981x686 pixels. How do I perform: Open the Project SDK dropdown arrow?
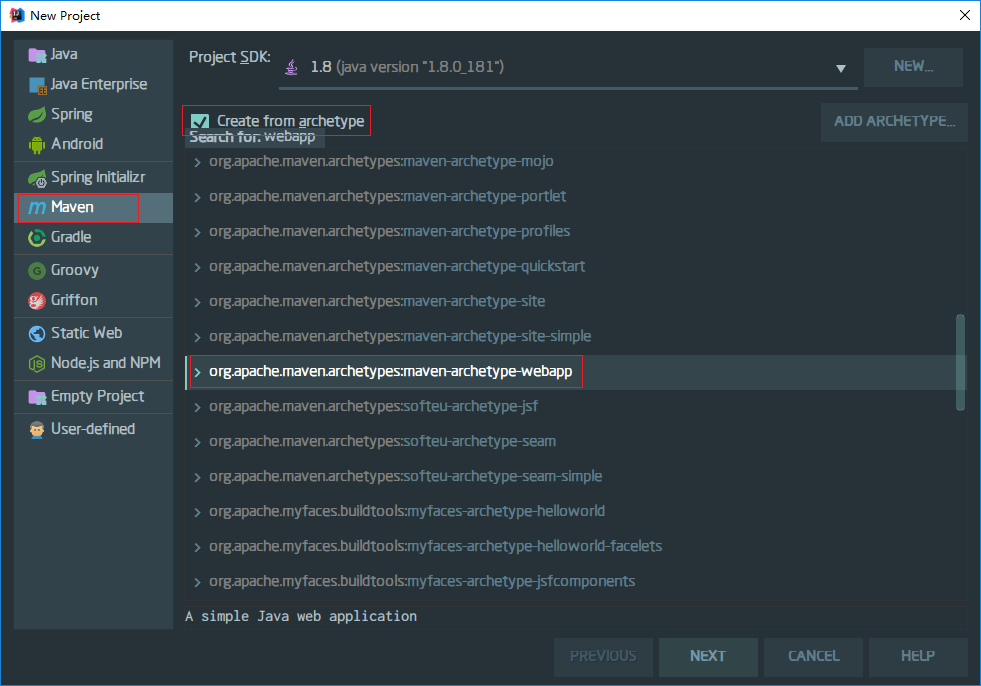coord(841,68)
